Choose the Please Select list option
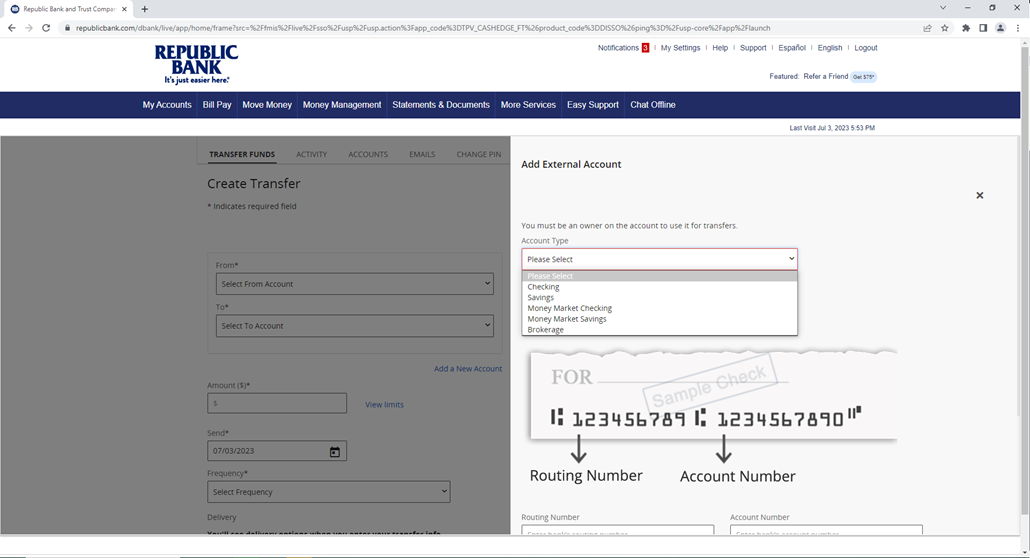Image resolution: width=1030 pixels, height=558 pixels. click(x=660, y=276)
